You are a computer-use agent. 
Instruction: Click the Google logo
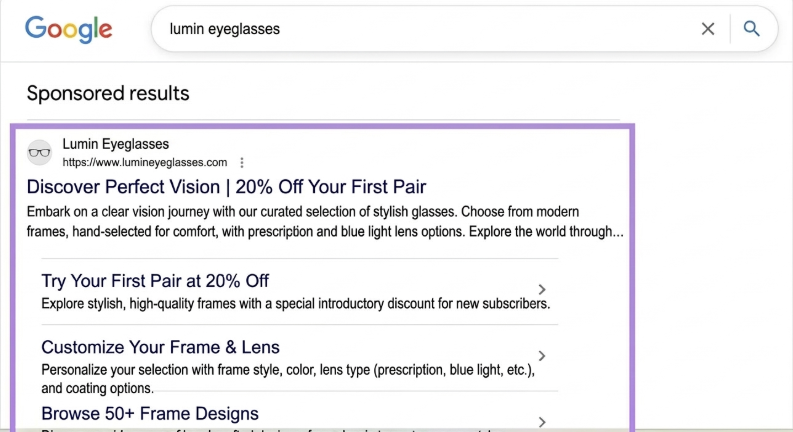tap(68, 29)
